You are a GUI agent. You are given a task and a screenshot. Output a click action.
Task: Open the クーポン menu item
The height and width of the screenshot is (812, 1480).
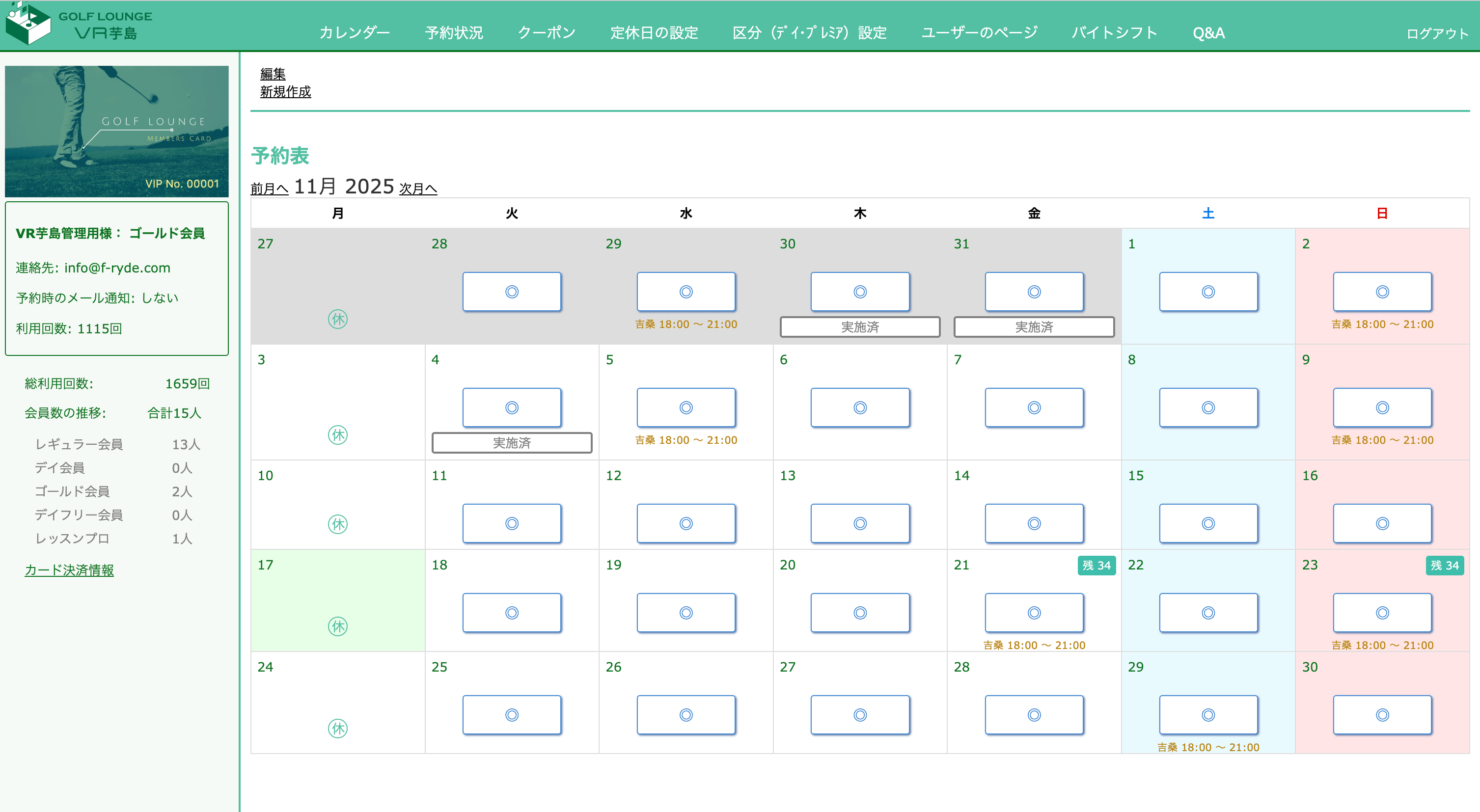tap(547, 33)
